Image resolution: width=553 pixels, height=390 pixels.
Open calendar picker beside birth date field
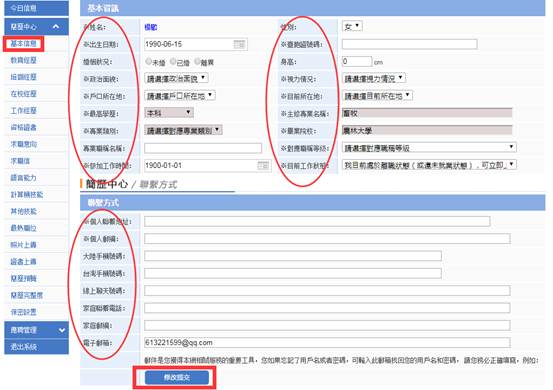tap(239, 44)
